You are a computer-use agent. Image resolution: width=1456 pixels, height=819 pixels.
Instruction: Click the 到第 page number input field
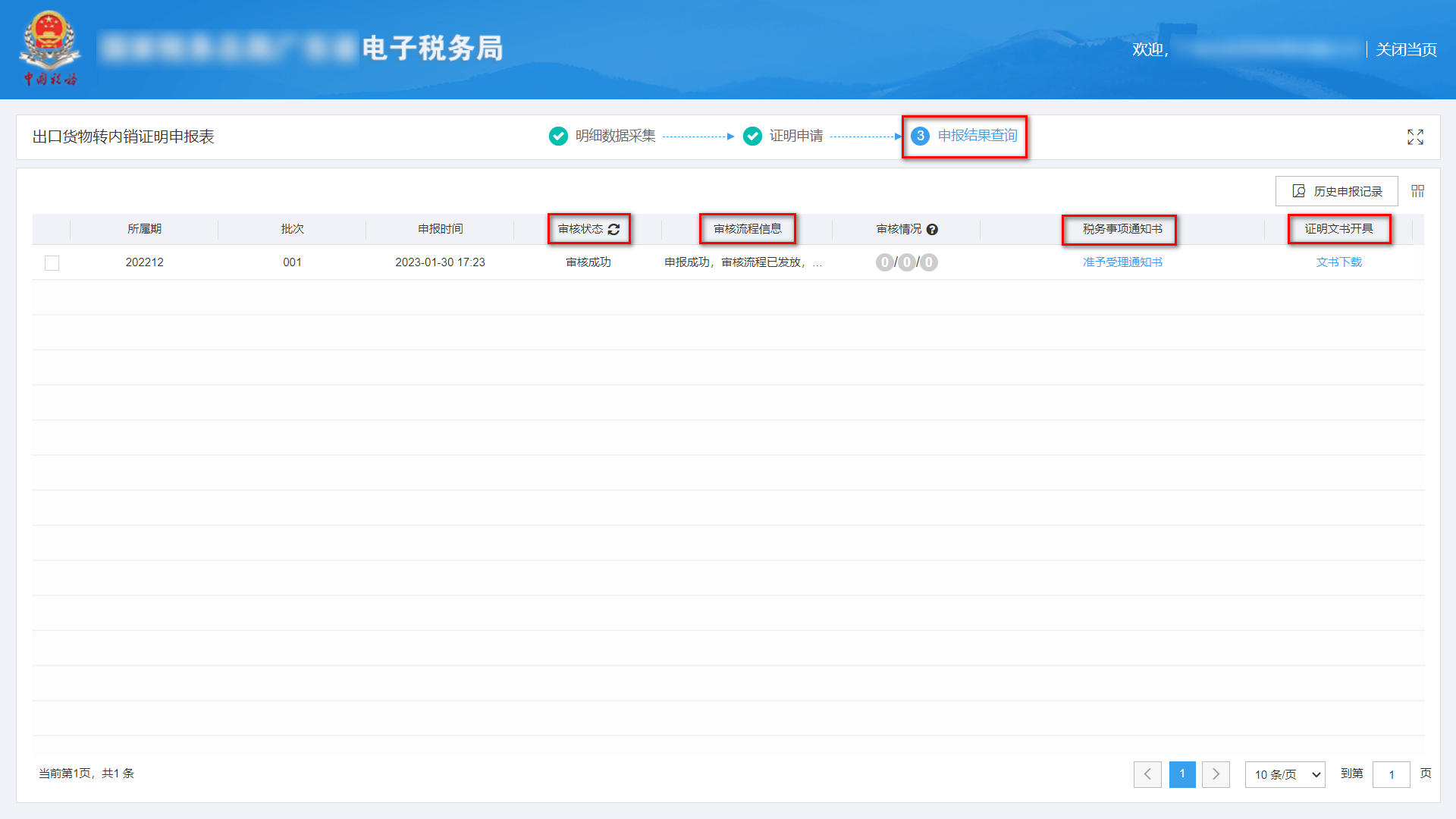(x=1392, y=774)
